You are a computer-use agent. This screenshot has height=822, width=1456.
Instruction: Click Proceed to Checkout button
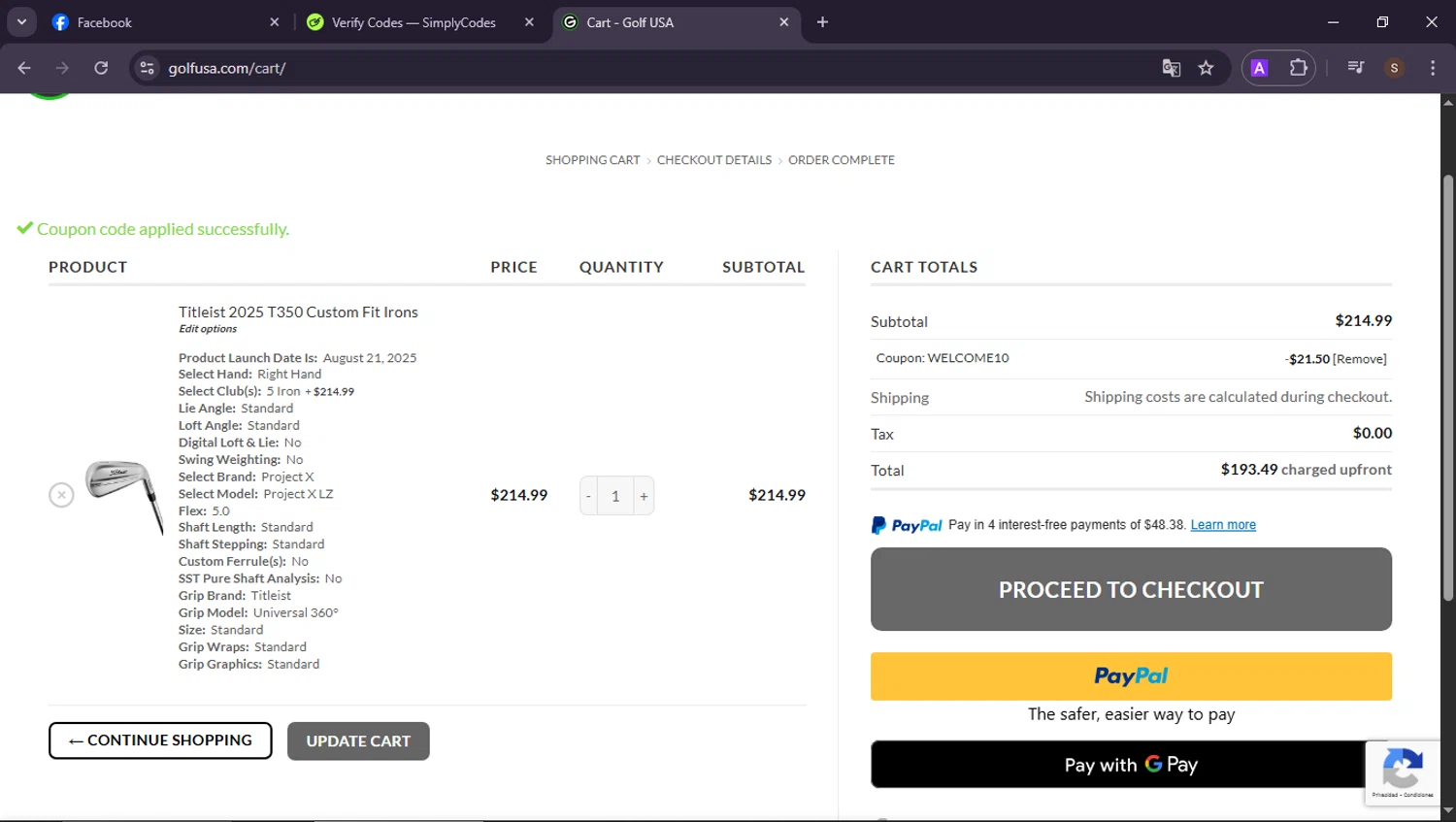[x=1131, y=589]
